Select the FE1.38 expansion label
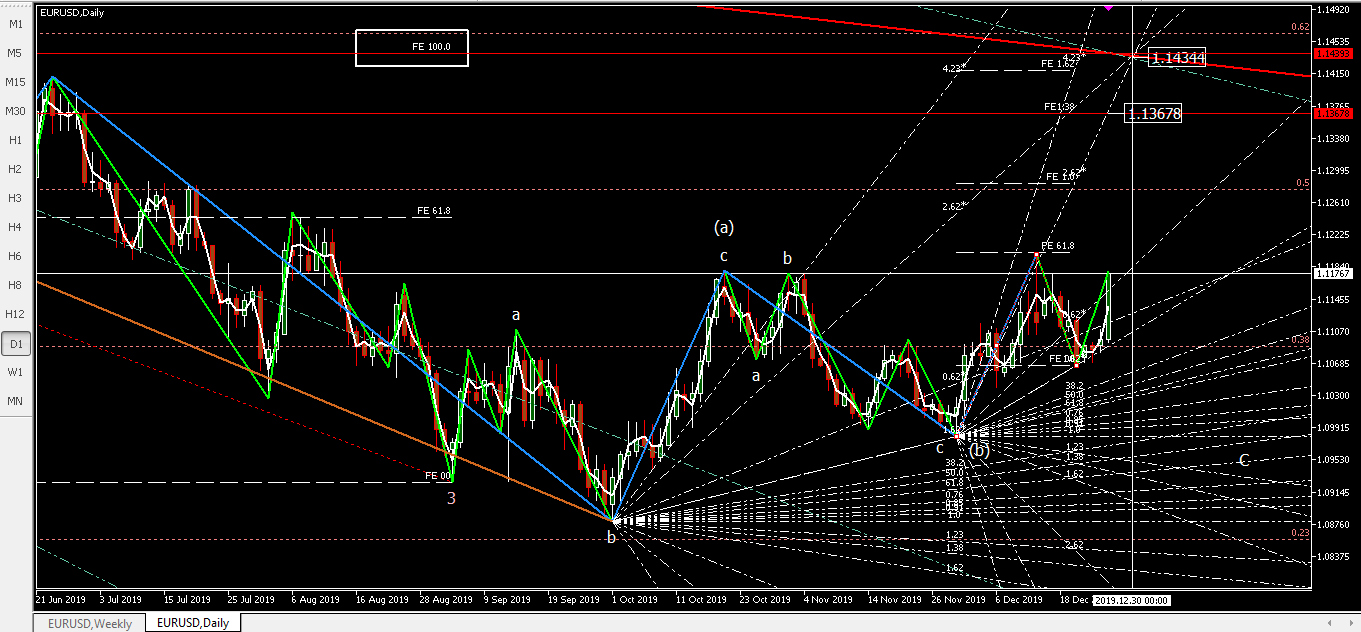Screen dimensions: 1361x632 (x=1059, y=107)
